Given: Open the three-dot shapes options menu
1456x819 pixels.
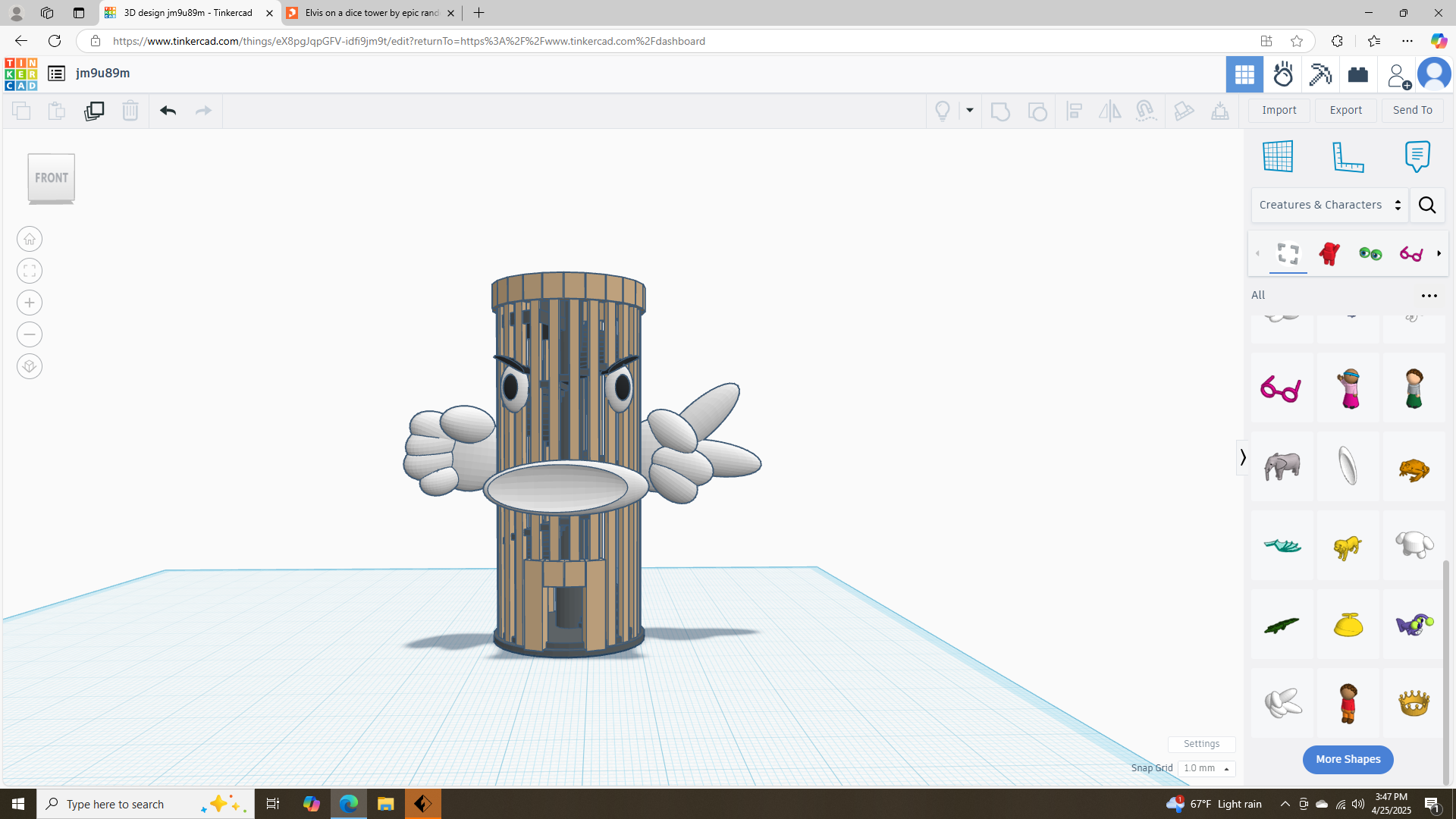Looking at the screenshot, I should 1429,296.
